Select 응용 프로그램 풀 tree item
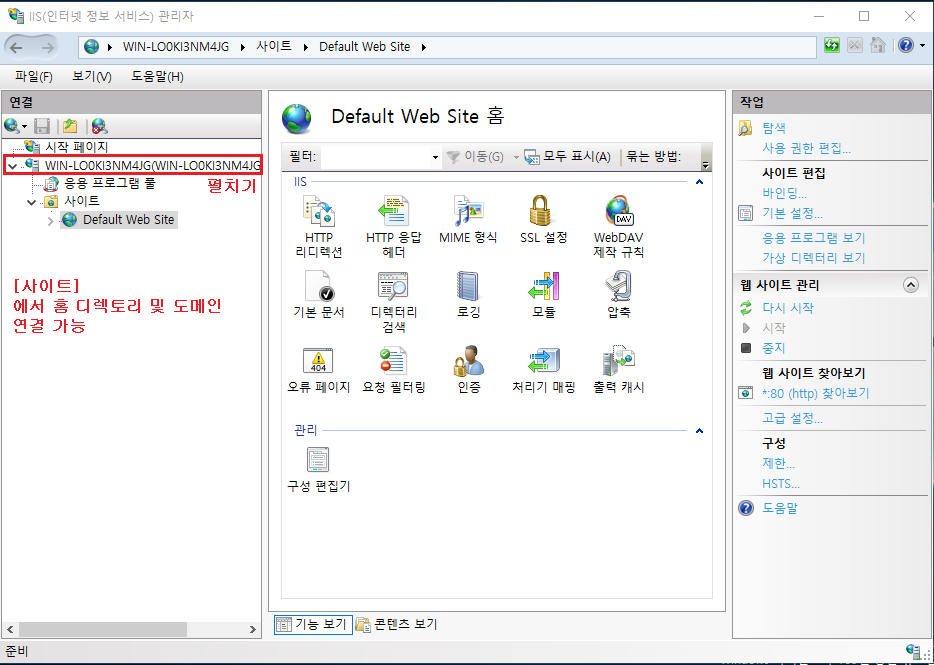 pyautogui.click(x=110, y=184)
